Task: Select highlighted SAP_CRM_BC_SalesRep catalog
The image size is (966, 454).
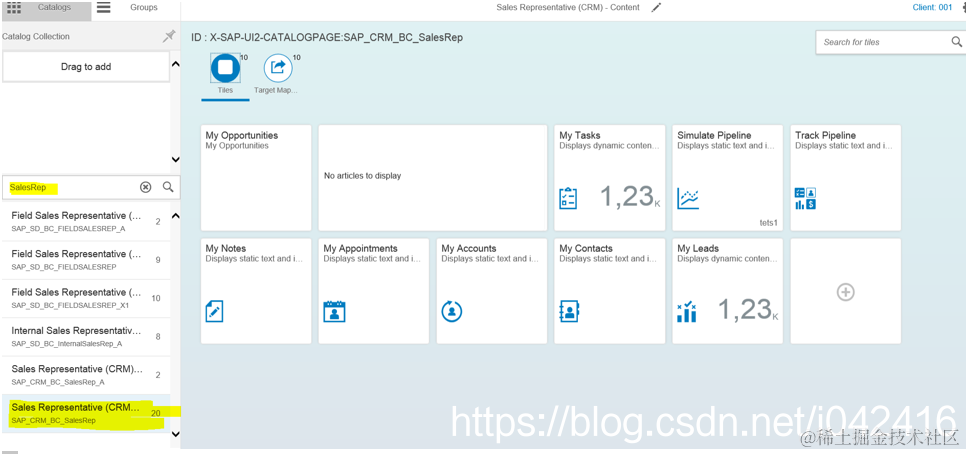Action: coord(86,413)
